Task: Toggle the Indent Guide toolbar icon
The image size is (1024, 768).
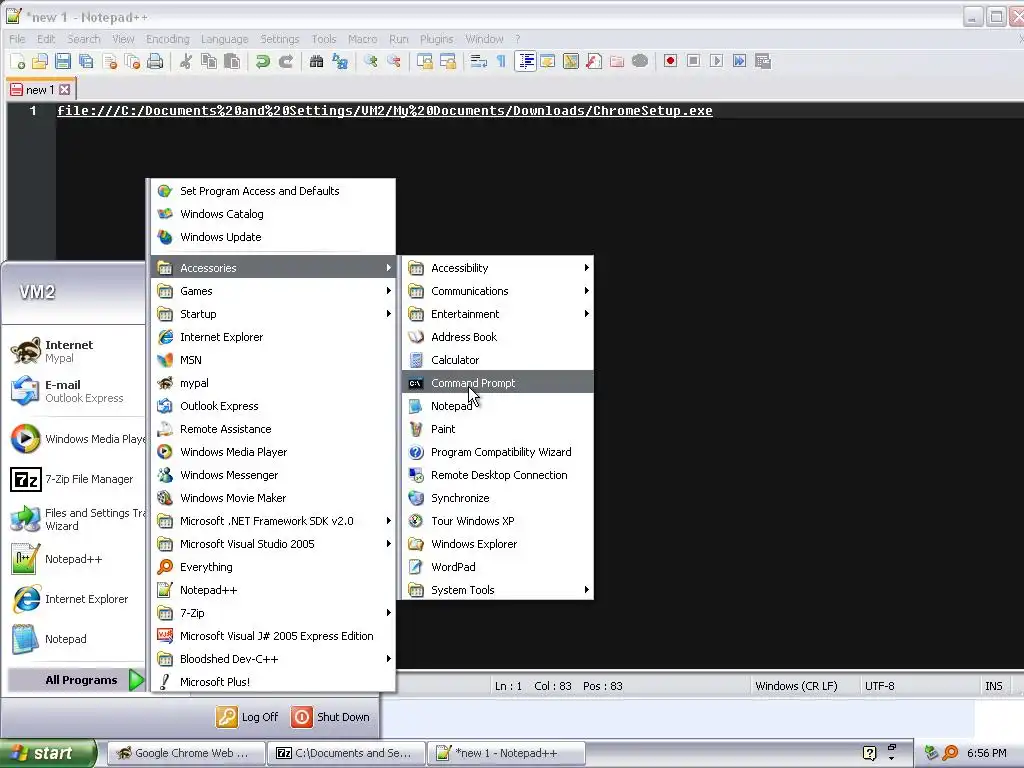Action: coord(525,61)
